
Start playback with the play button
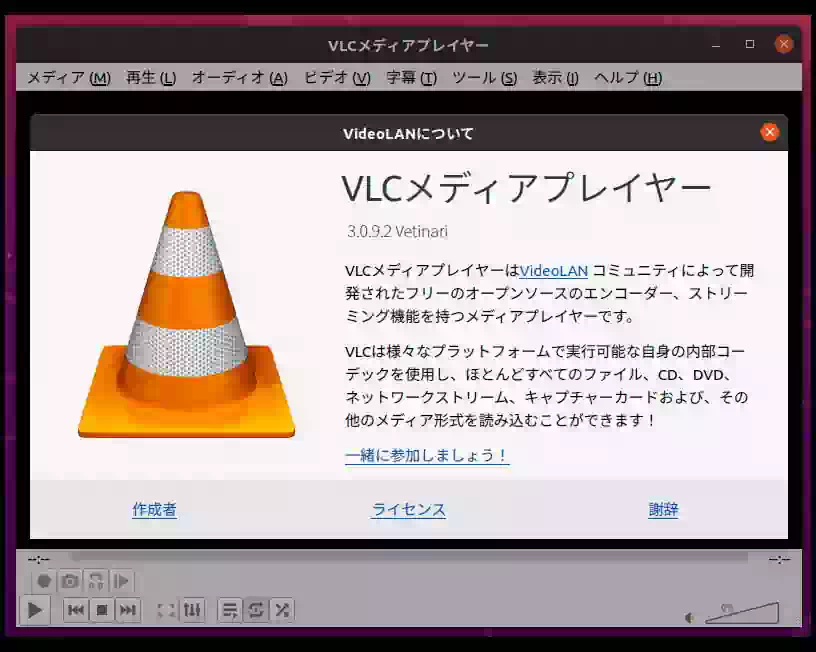(x=34, y=610)
